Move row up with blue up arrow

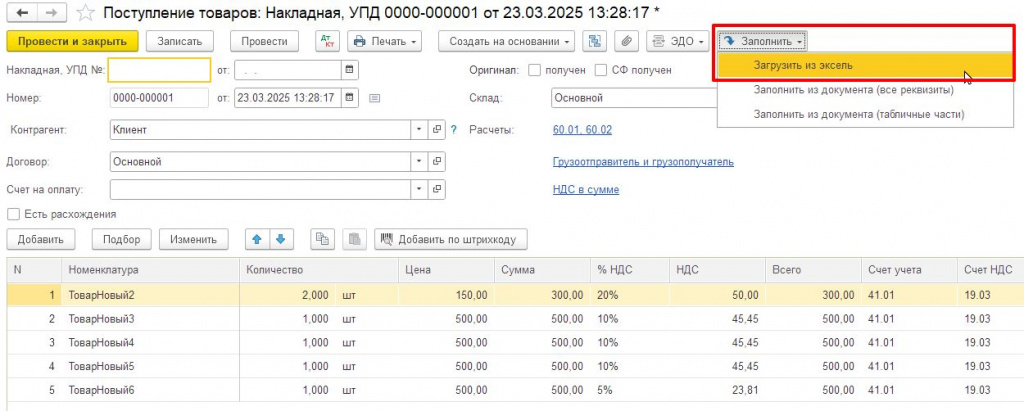point(257,239)
